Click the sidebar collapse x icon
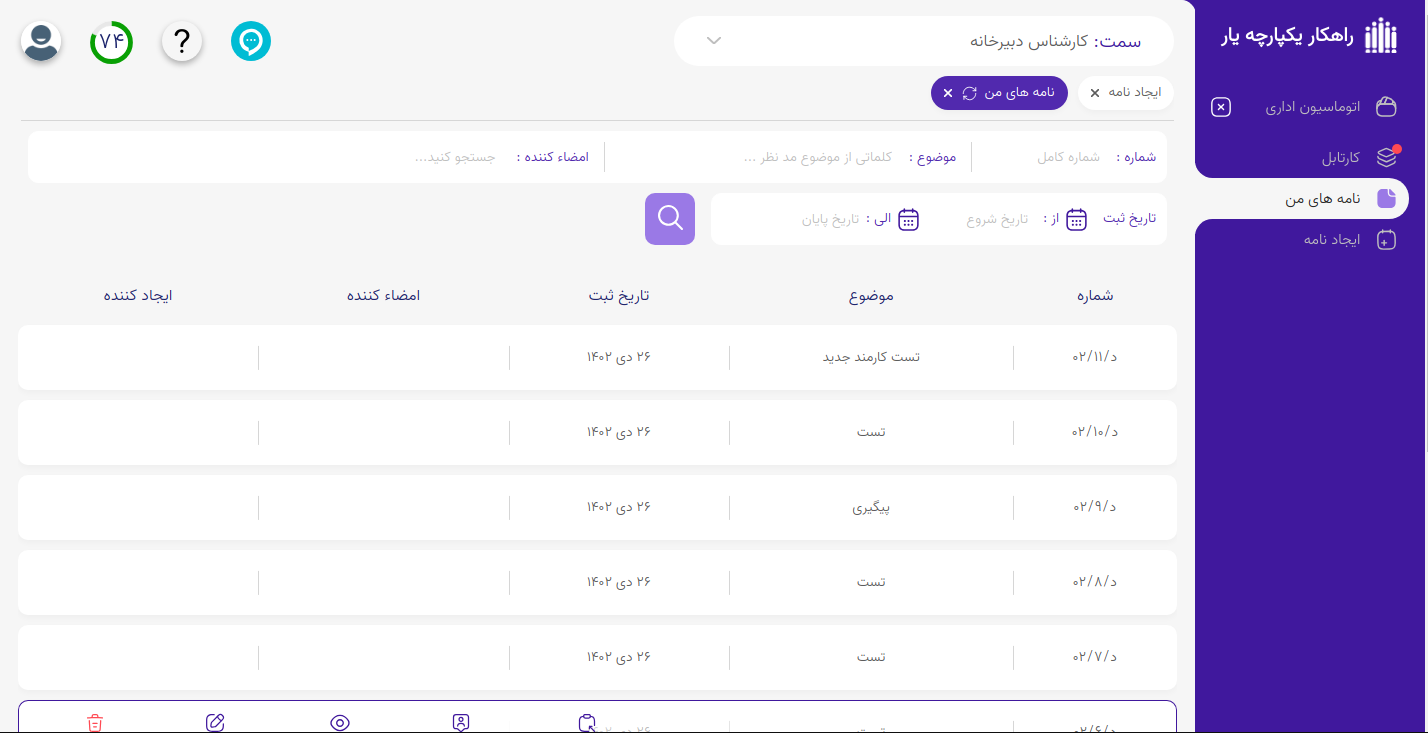 1220,107
